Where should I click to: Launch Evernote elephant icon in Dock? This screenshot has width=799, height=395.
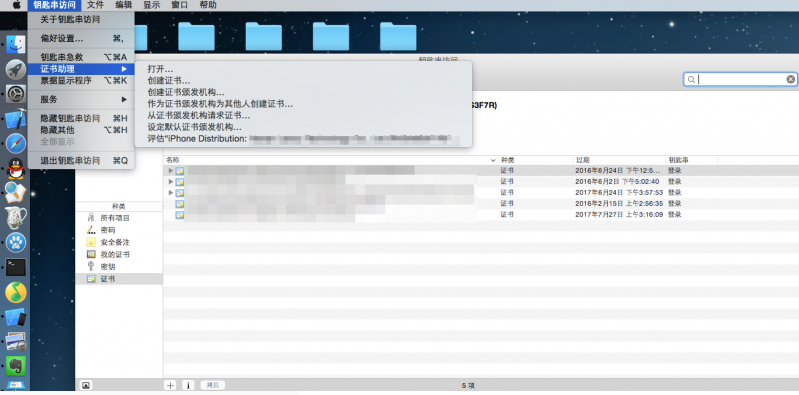[16, 366]
